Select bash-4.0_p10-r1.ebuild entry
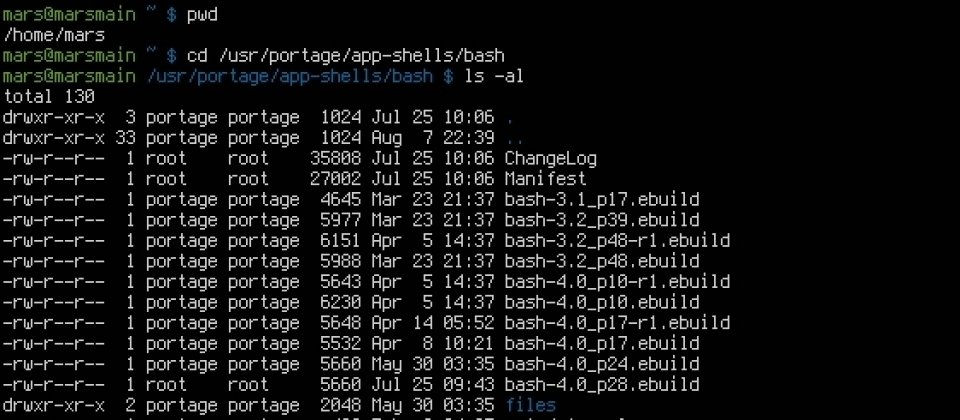Screen dimensions: 960x420 (x=617, y=282)
